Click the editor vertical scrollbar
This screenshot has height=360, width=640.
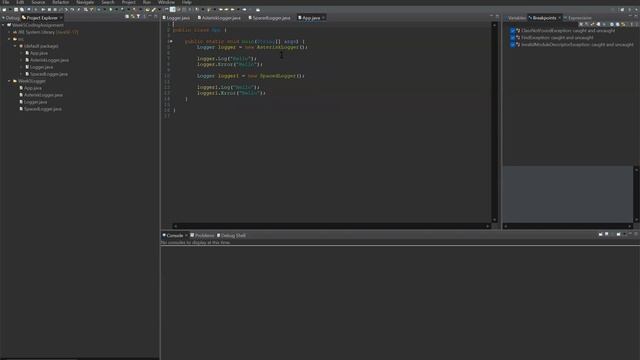point(494,122)
